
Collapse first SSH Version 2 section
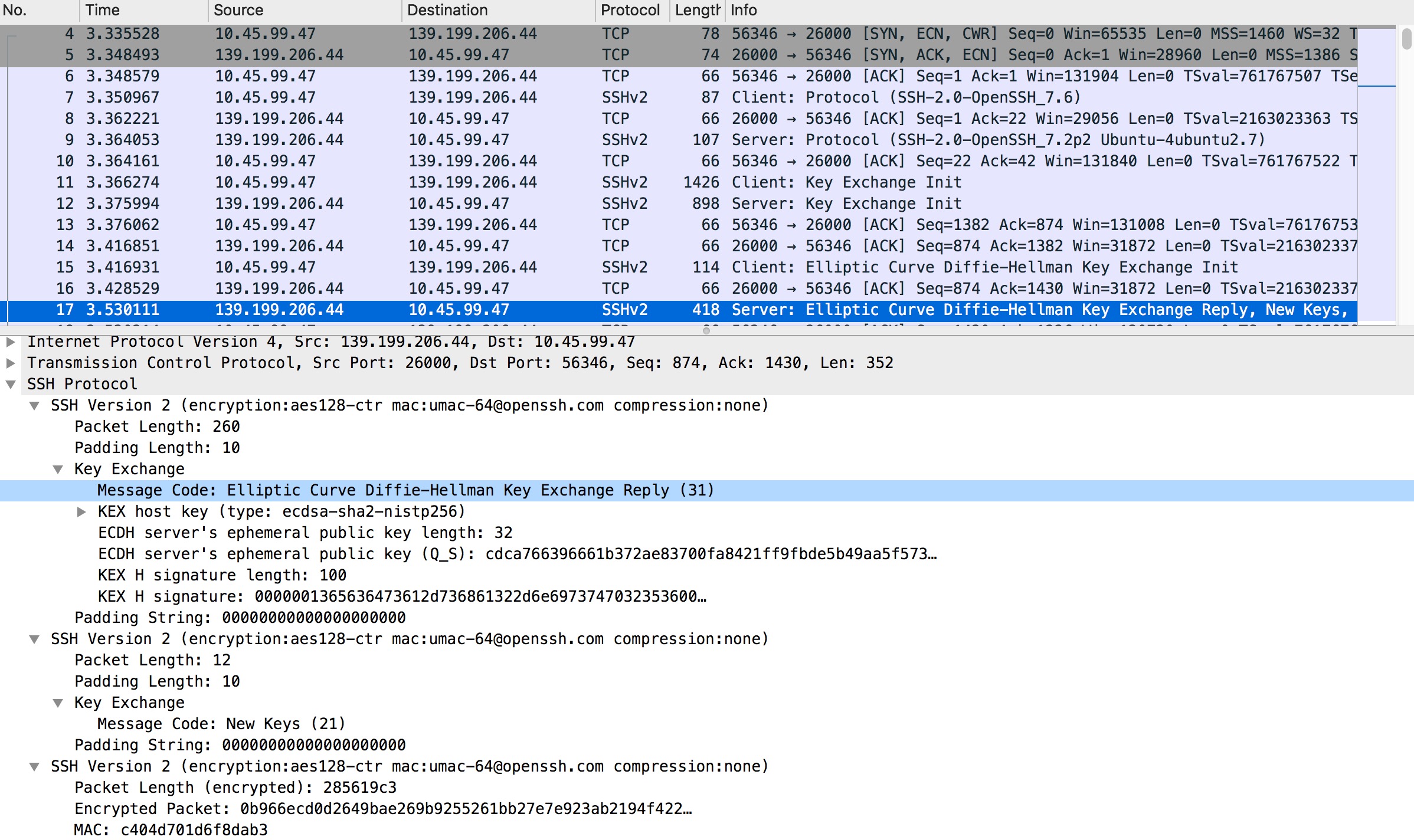pos(34,405)
